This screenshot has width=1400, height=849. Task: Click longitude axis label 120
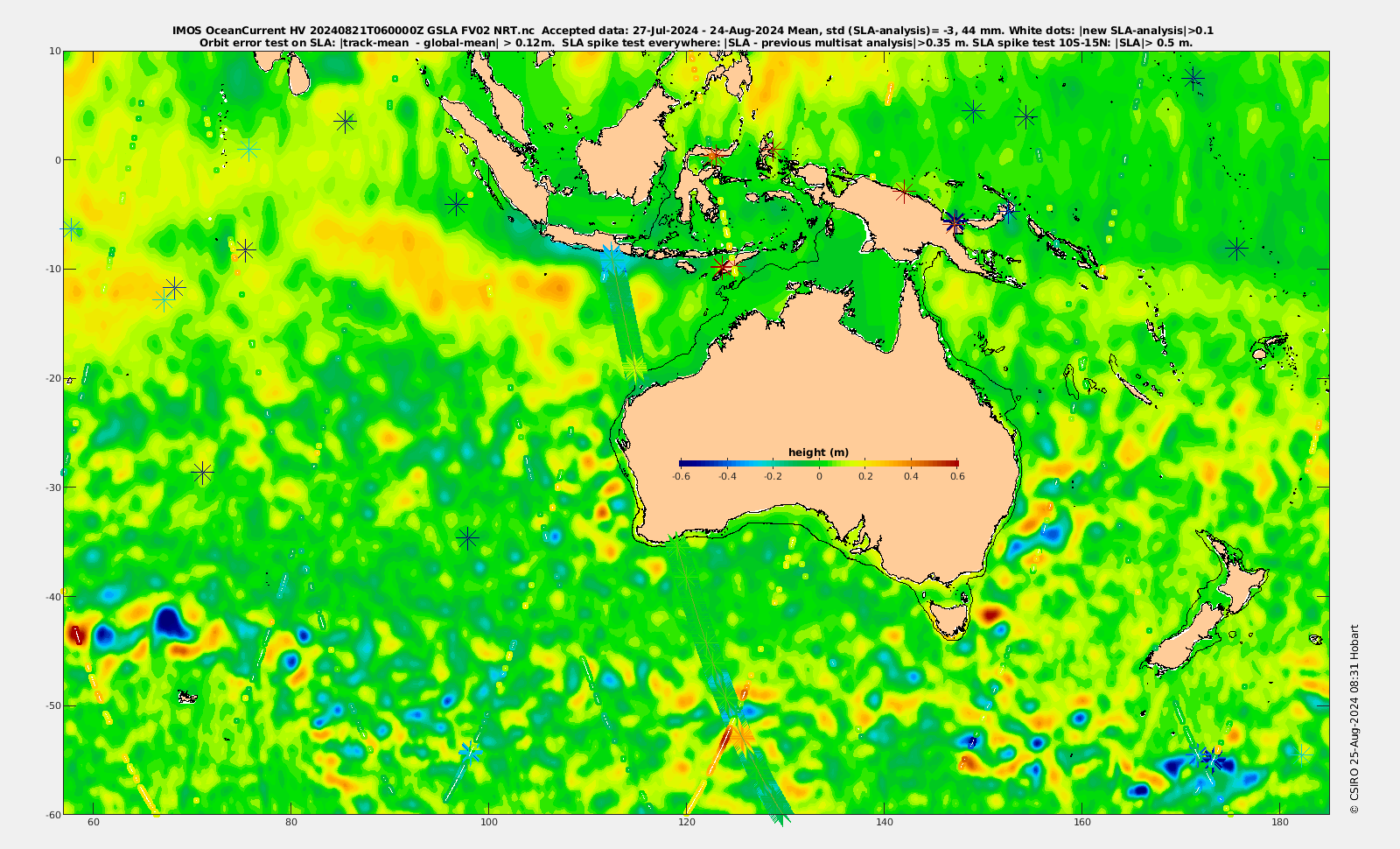coord(687,823)
